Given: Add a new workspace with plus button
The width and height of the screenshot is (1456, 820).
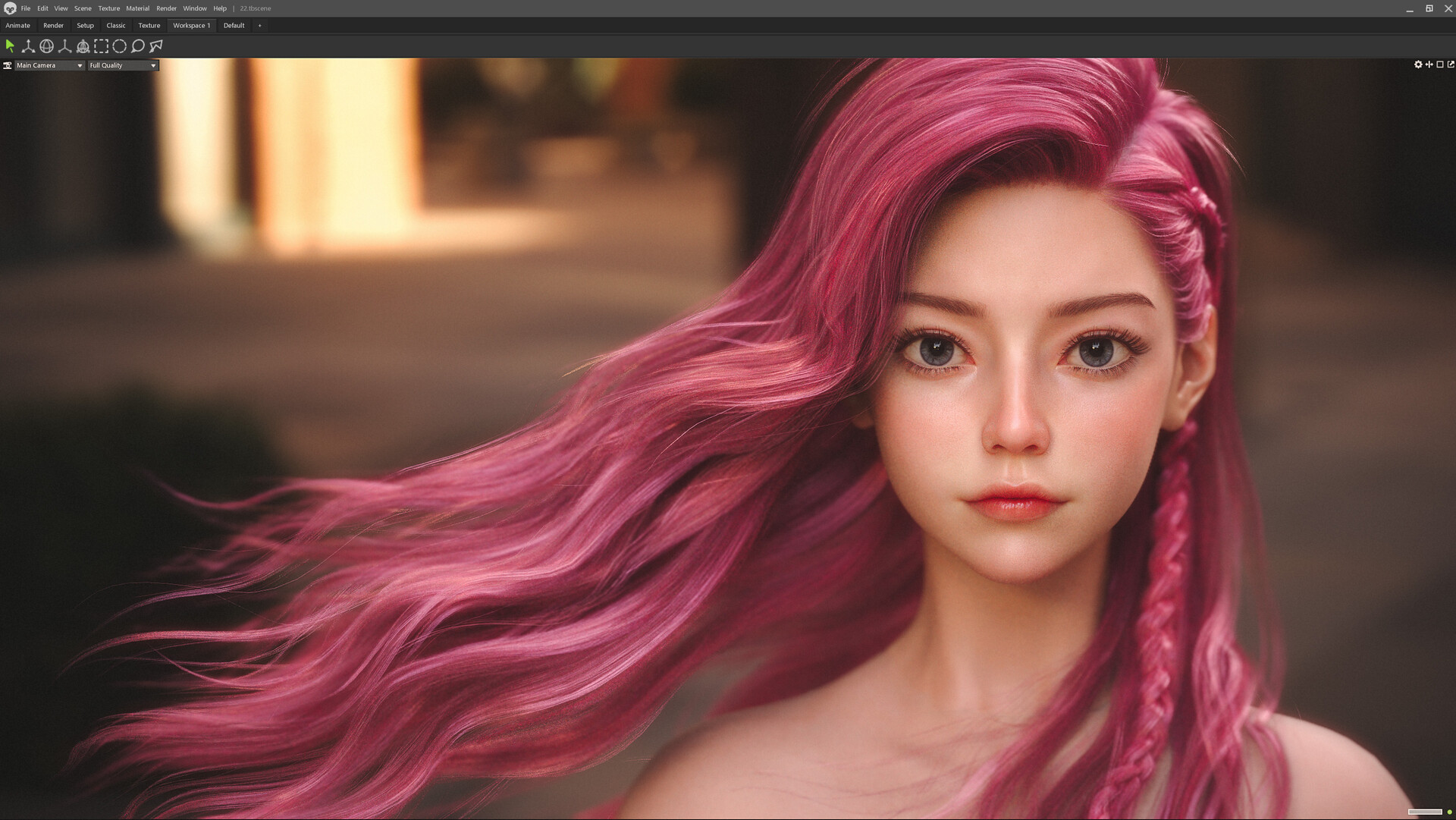Looking at the screenshot, I should coord(259,25).
